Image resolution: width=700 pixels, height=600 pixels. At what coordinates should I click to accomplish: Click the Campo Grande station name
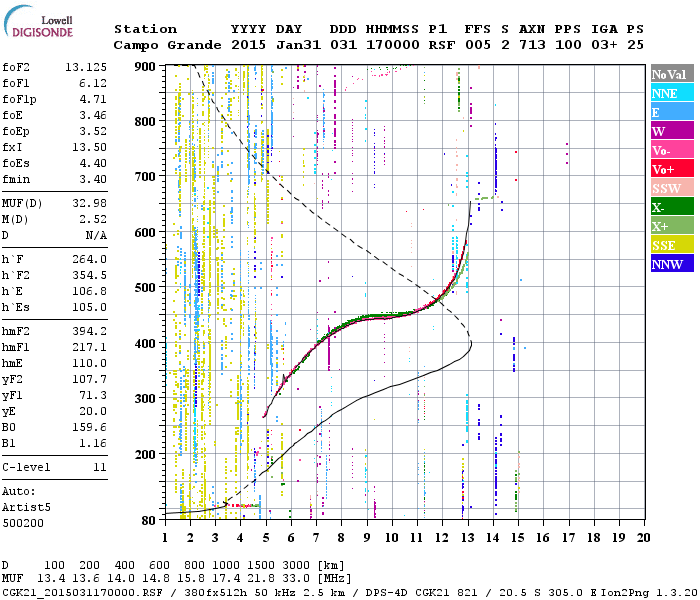(167, 45)
